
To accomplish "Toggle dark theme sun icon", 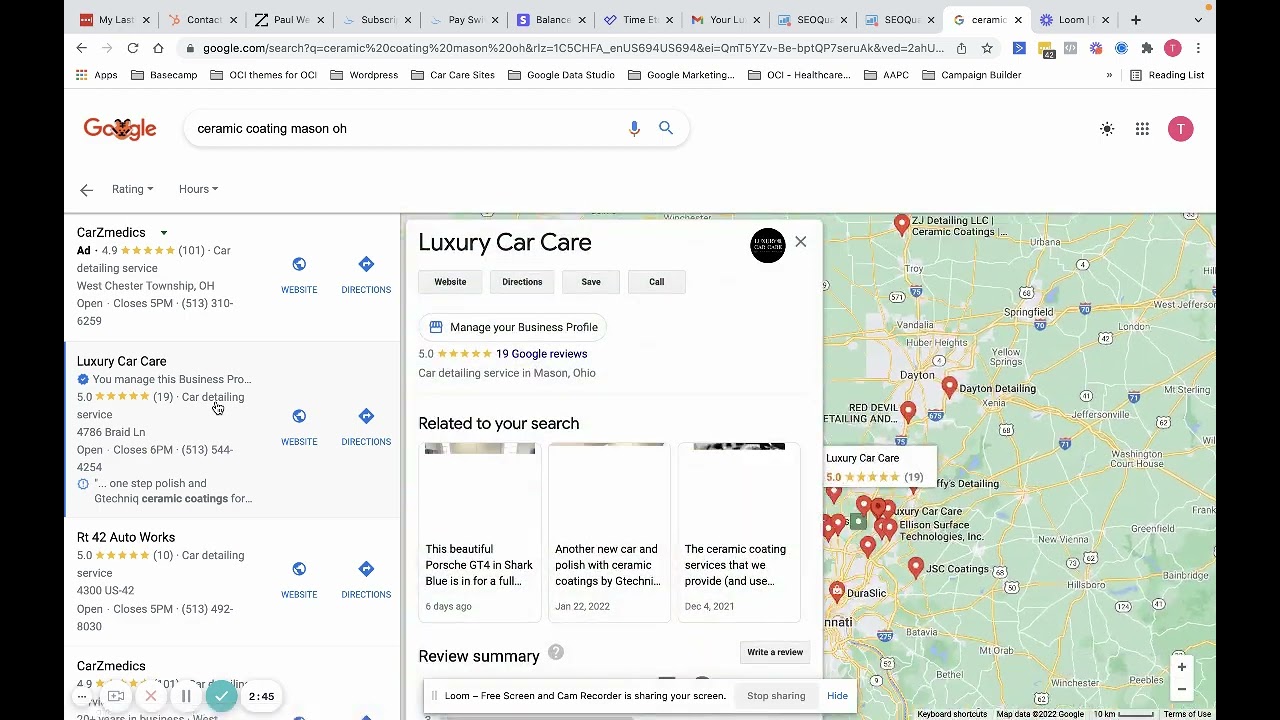I will [1107, 129].
